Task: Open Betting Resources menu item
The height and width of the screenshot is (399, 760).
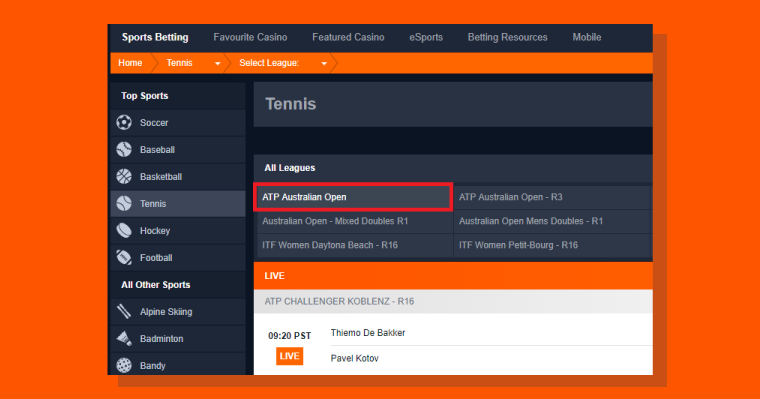Action: pos(507,37)
